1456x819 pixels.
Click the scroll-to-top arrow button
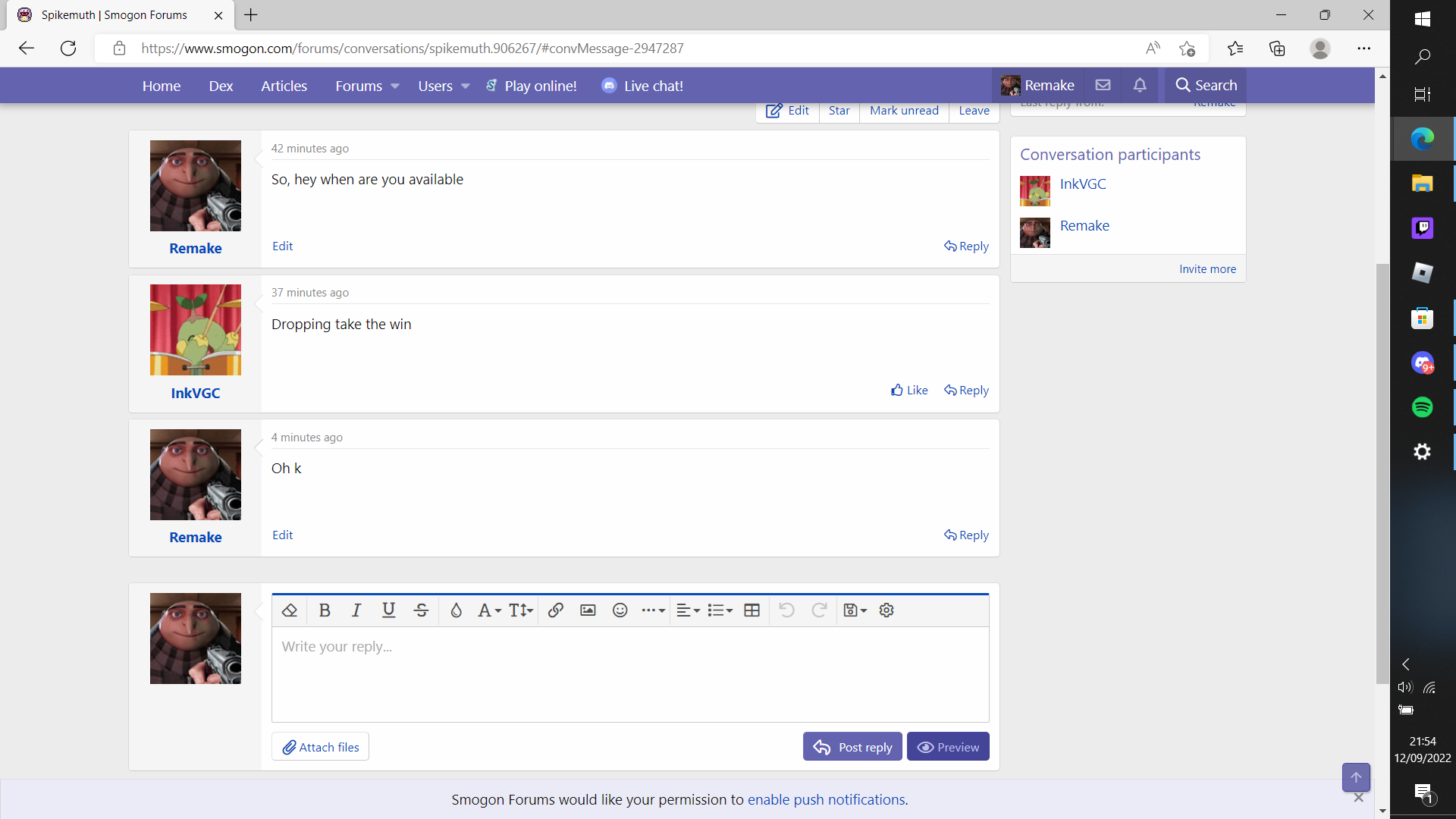pyautogui.click(x=1356, y=777)
